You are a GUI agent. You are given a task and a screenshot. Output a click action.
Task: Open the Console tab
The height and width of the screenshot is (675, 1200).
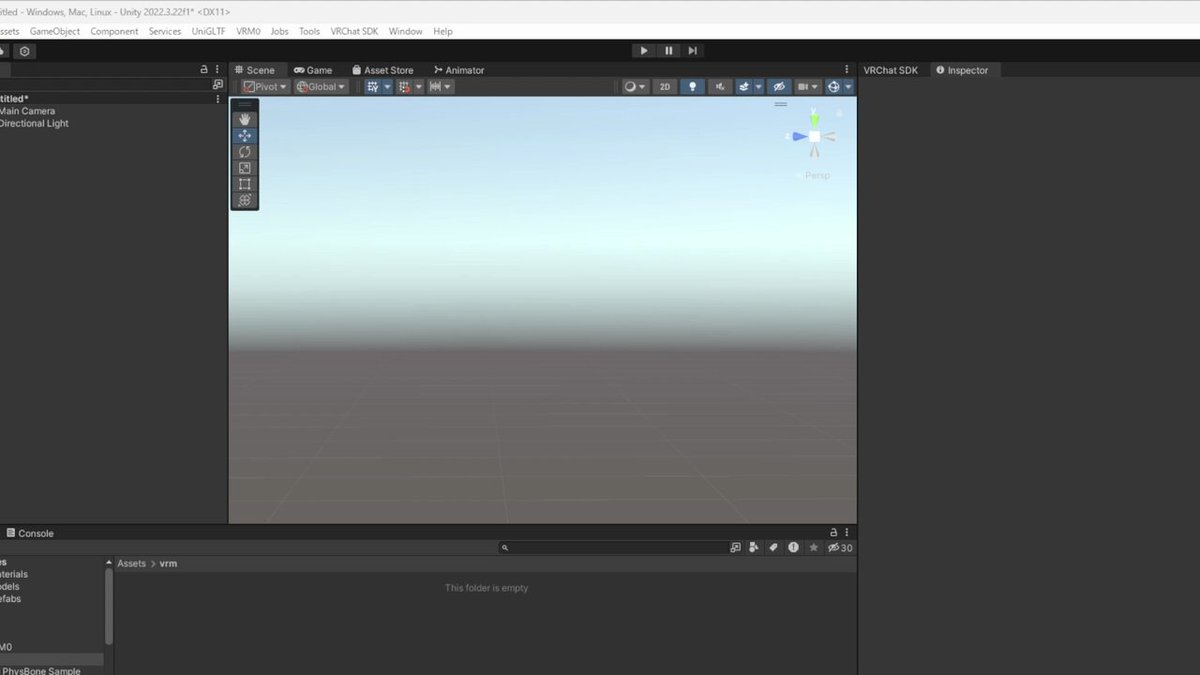tap(30, 533)
